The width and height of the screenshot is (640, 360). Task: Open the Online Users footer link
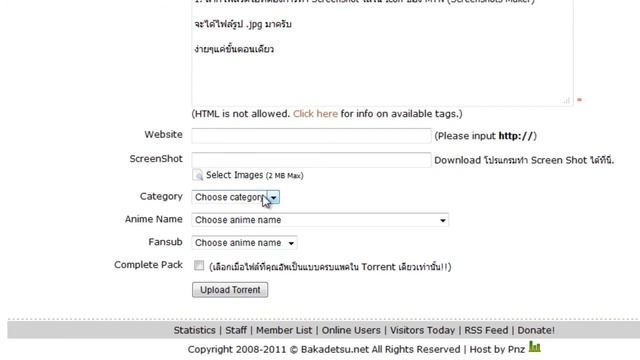coord(351,330)
